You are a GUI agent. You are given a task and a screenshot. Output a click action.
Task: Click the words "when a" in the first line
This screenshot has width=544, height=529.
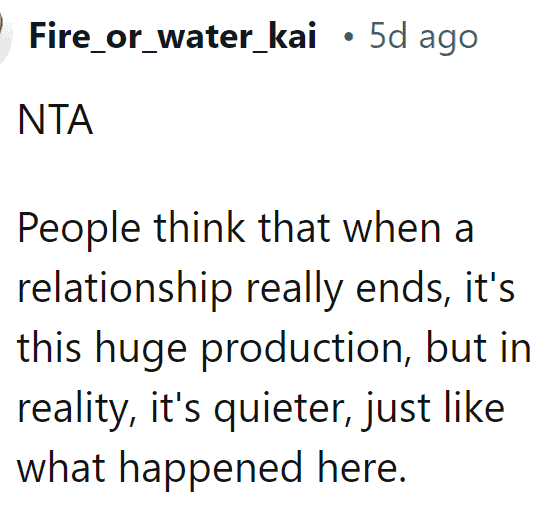[408, 228]
